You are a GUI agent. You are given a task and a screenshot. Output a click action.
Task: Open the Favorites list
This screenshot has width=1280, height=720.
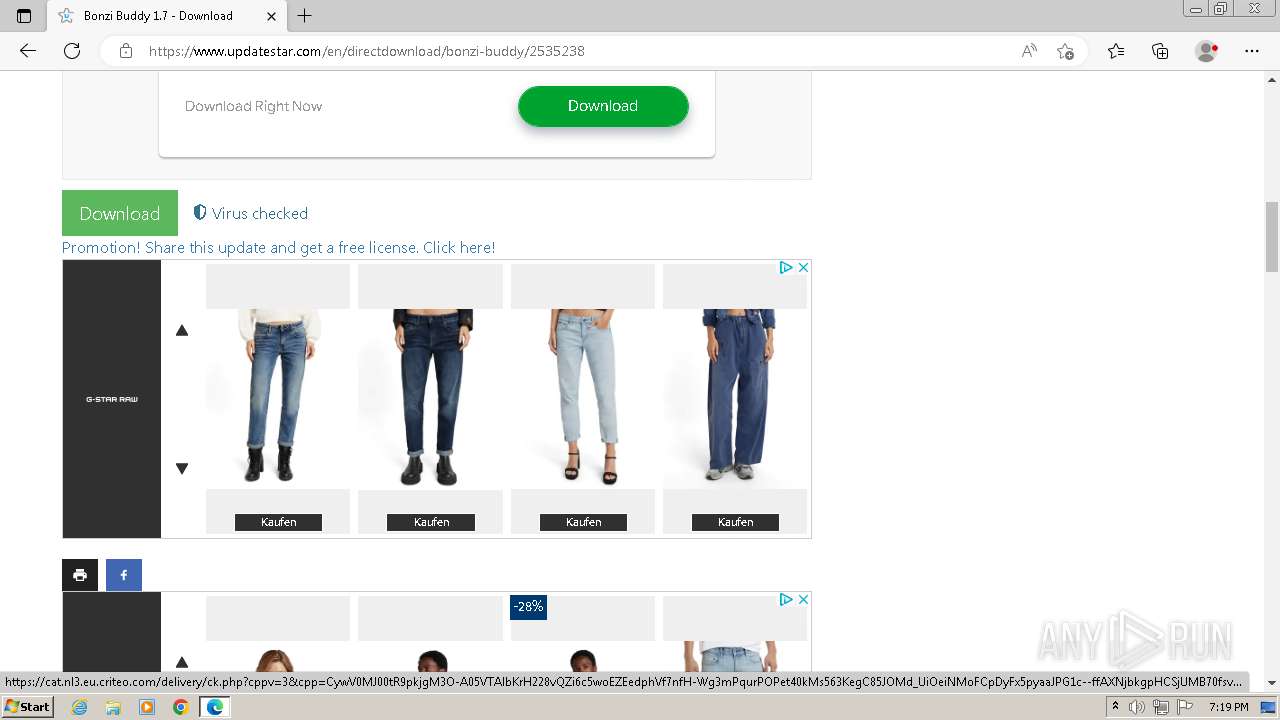click(x=1116, y=51)
